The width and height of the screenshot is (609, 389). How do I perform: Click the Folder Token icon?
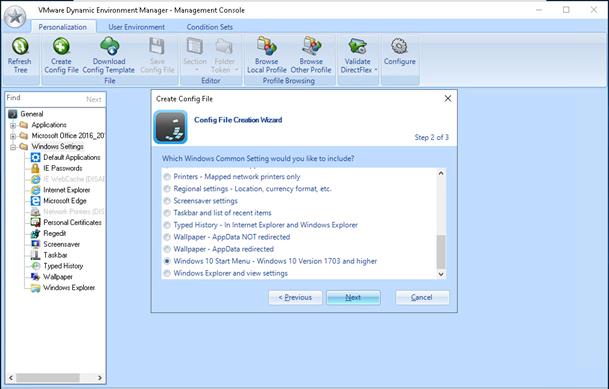pyautogui.click(x=224, y=46)
